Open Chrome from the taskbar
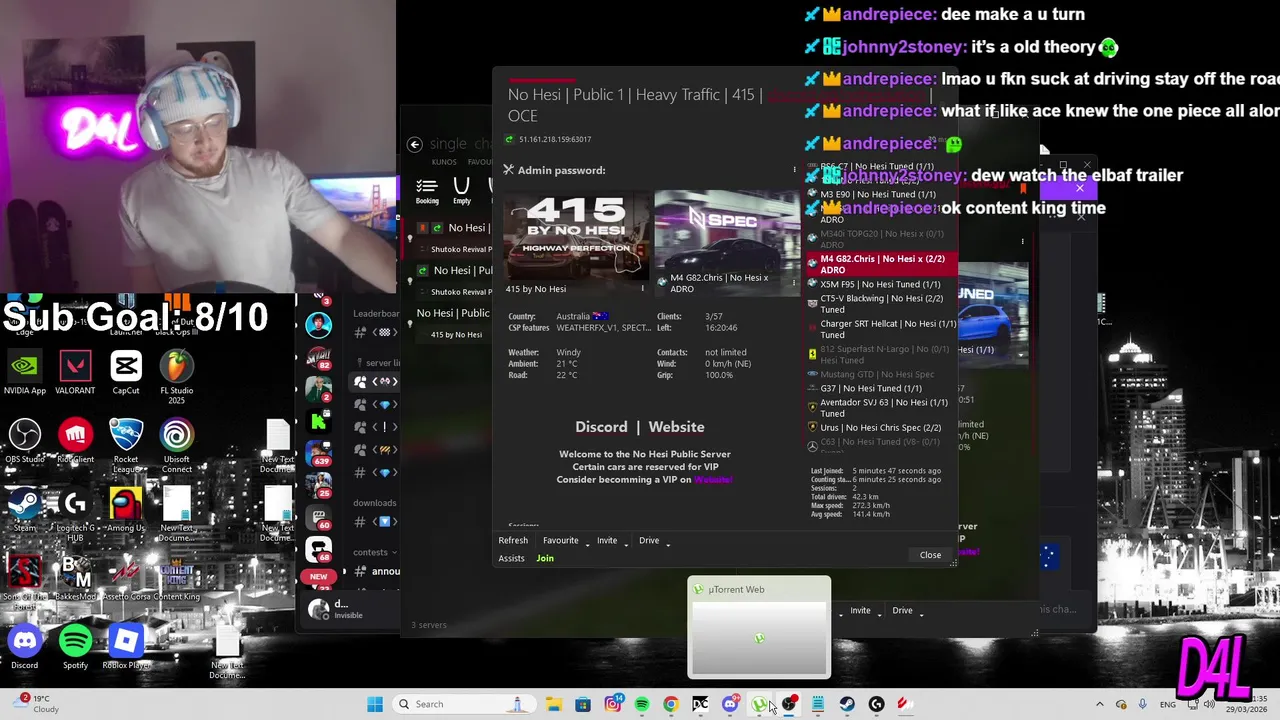This screenshot has height=720, width=1280. click(671, 704)
